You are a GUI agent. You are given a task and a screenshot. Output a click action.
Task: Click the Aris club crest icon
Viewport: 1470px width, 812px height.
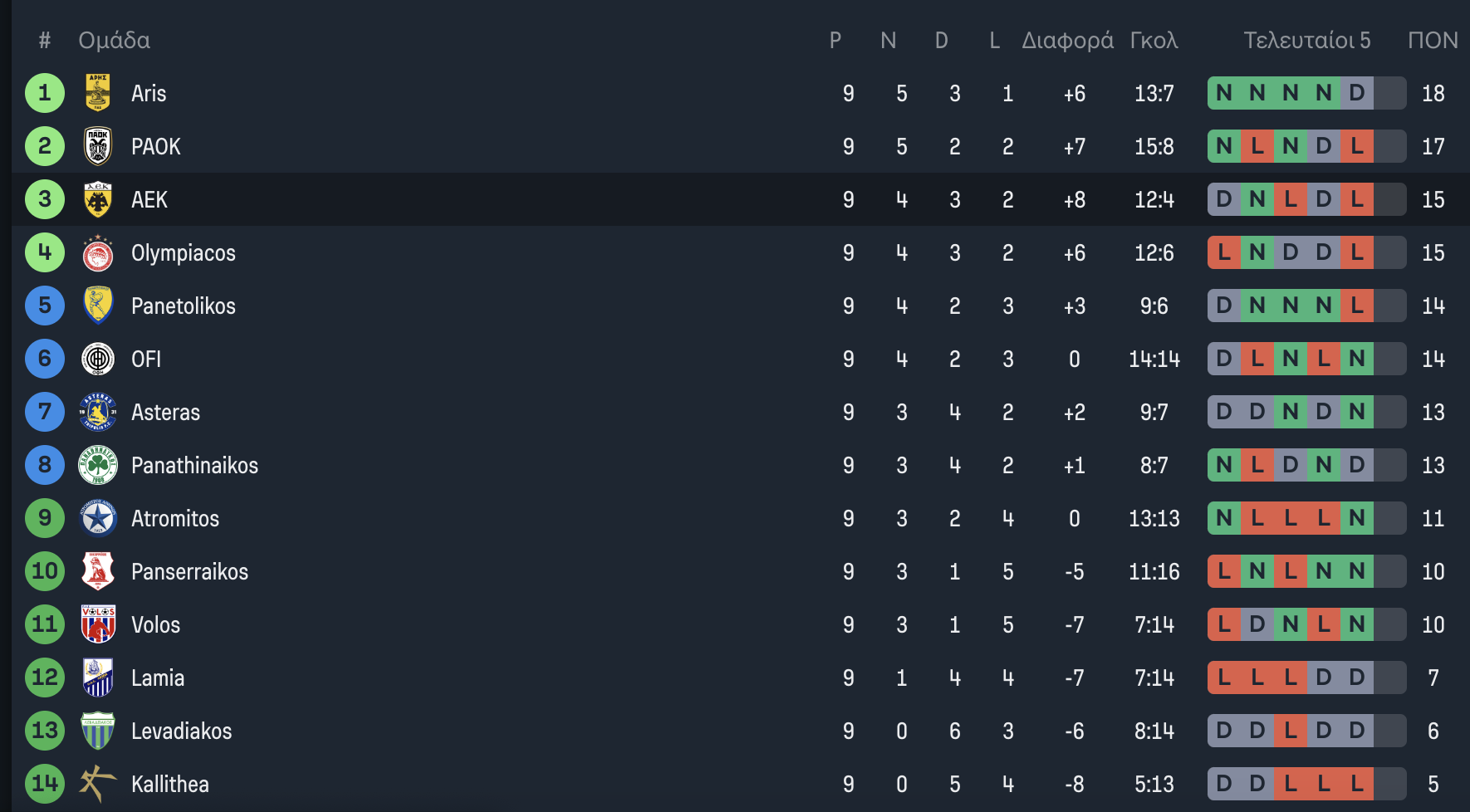98,93
